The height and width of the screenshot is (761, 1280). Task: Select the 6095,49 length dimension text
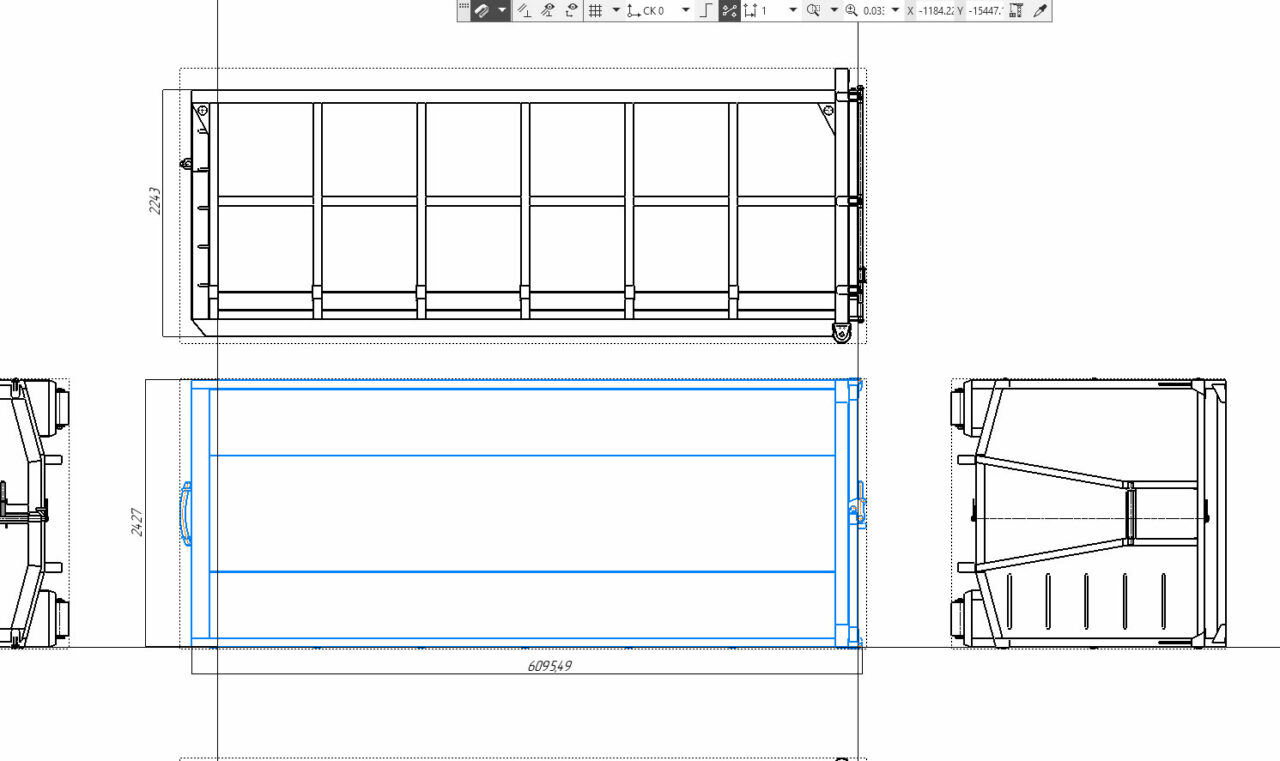(549, 665)
